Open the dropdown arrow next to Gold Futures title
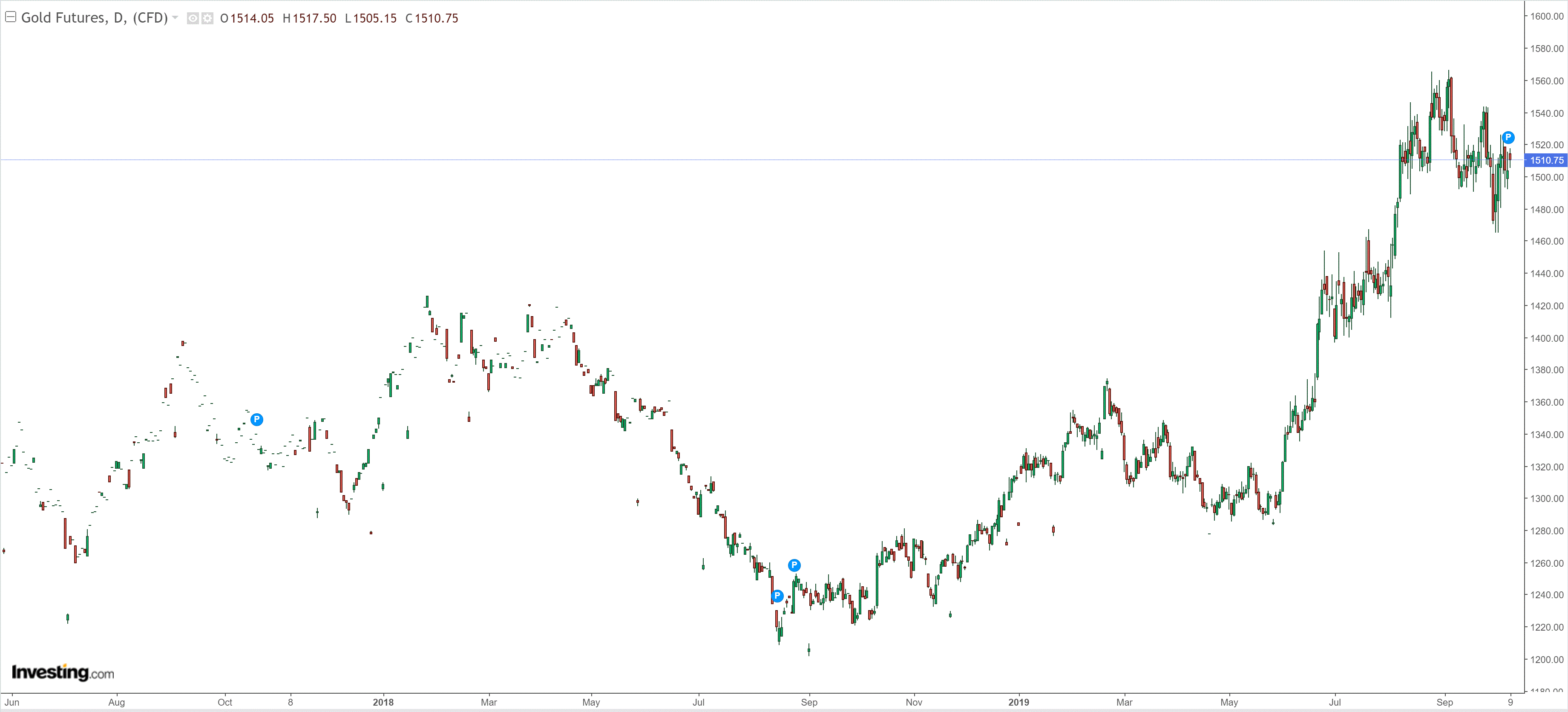This screenshot has width=1568, height=712. click(176, 17)
